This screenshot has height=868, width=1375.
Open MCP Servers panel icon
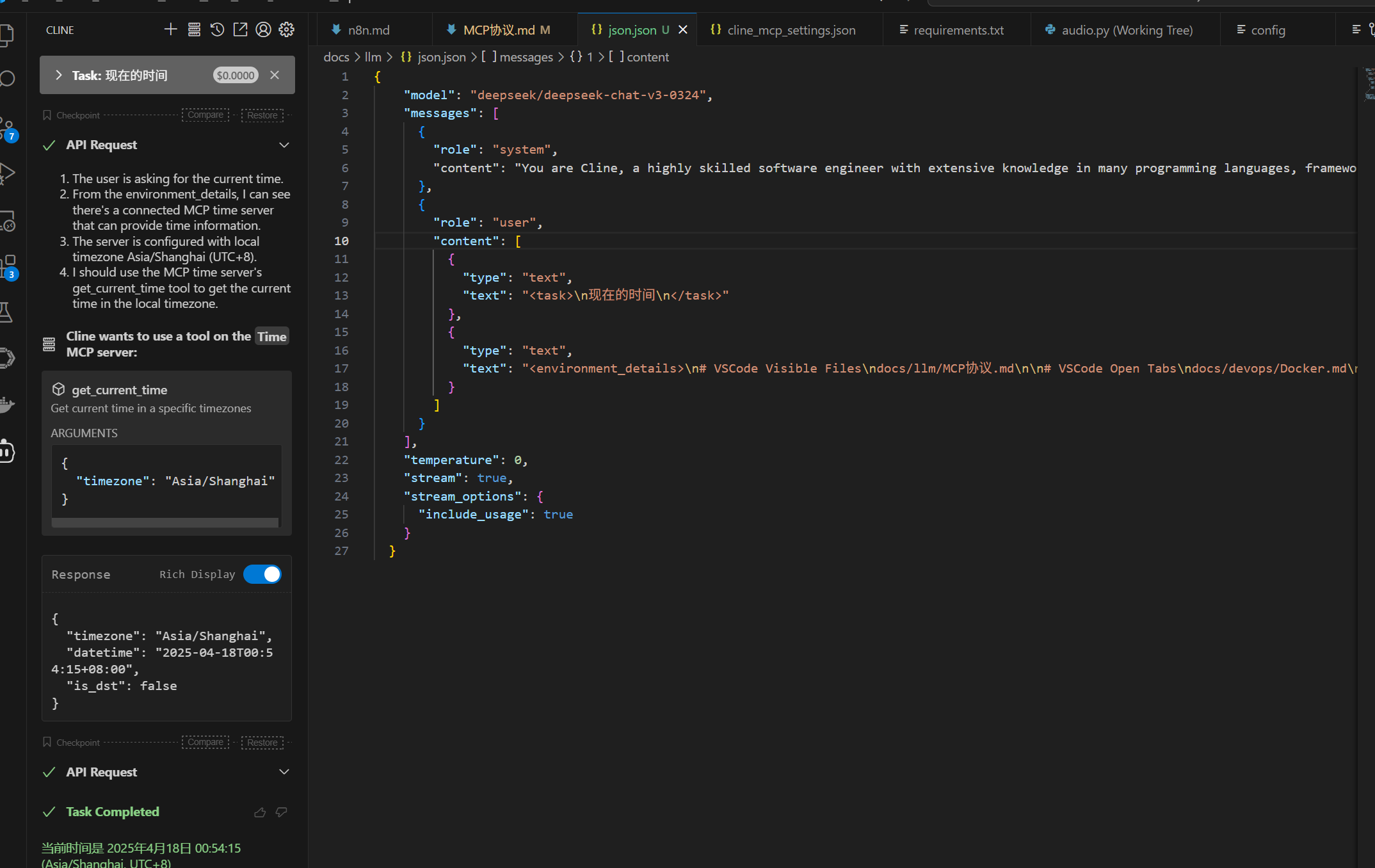pos(194,29)
